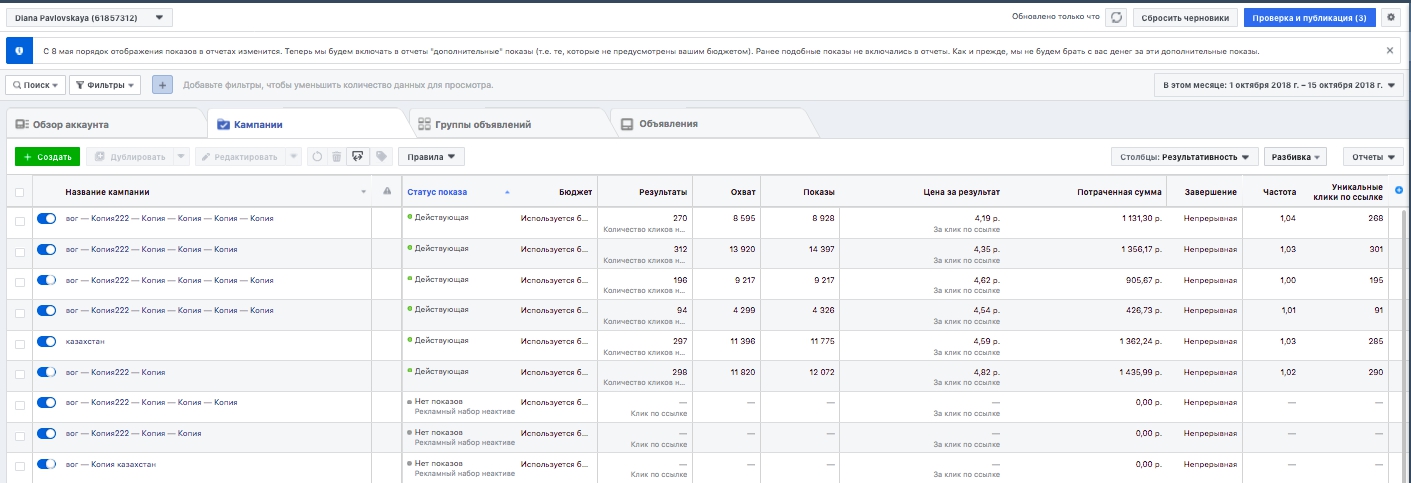Click the 'Редактировать' button
This screenshot has height=483, width=1411.
point(240,156)
